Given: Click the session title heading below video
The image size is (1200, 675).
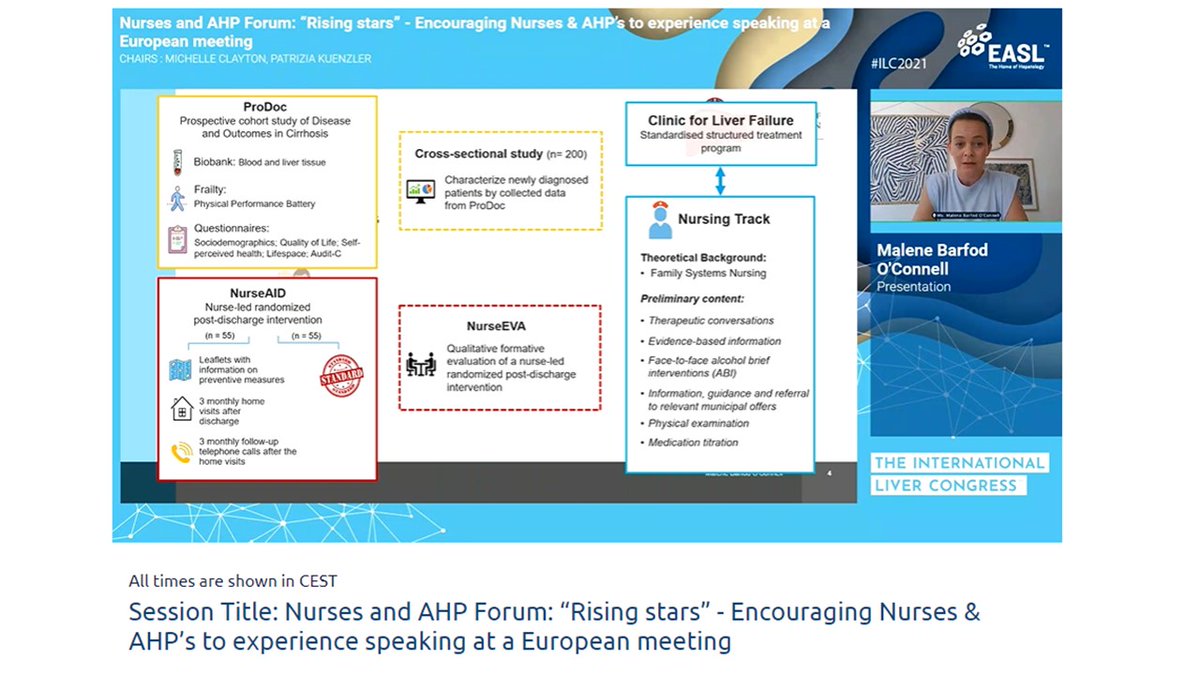Looking at the screenshot, I should (554, 626).
